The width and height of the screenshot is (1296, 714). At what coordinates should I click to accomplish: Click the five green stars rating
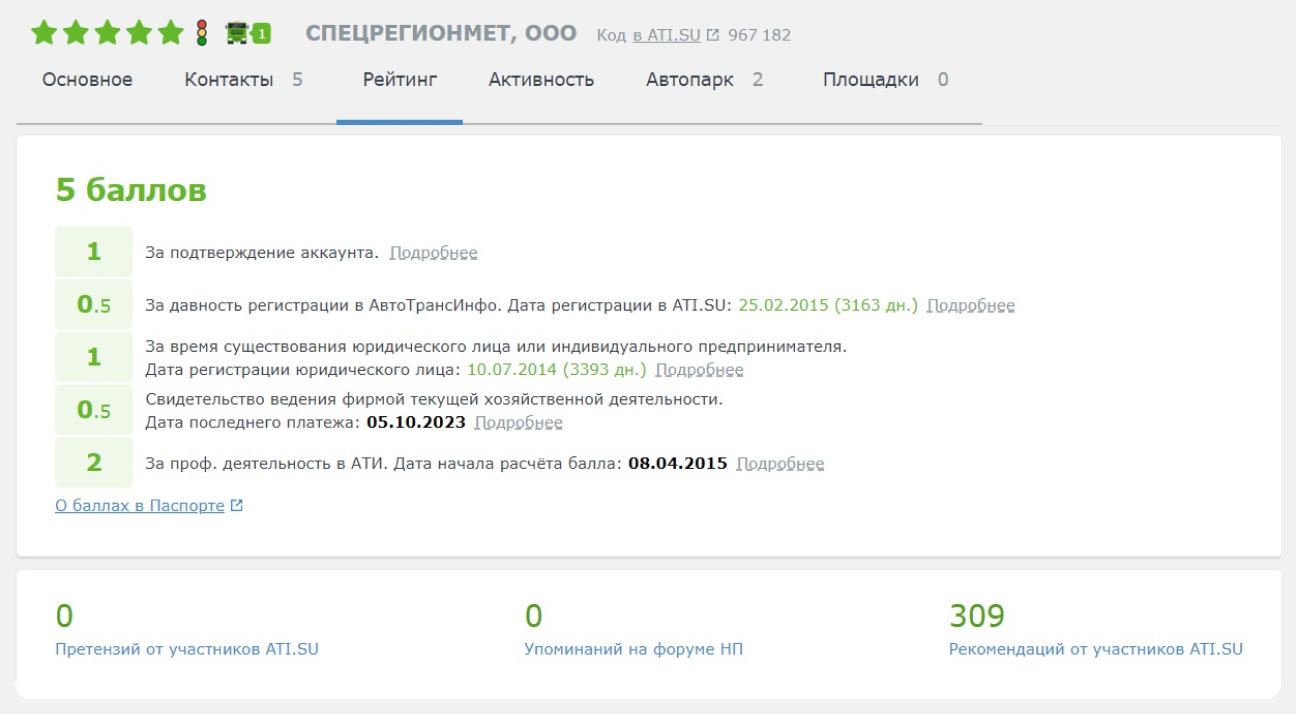coord(107,34)
